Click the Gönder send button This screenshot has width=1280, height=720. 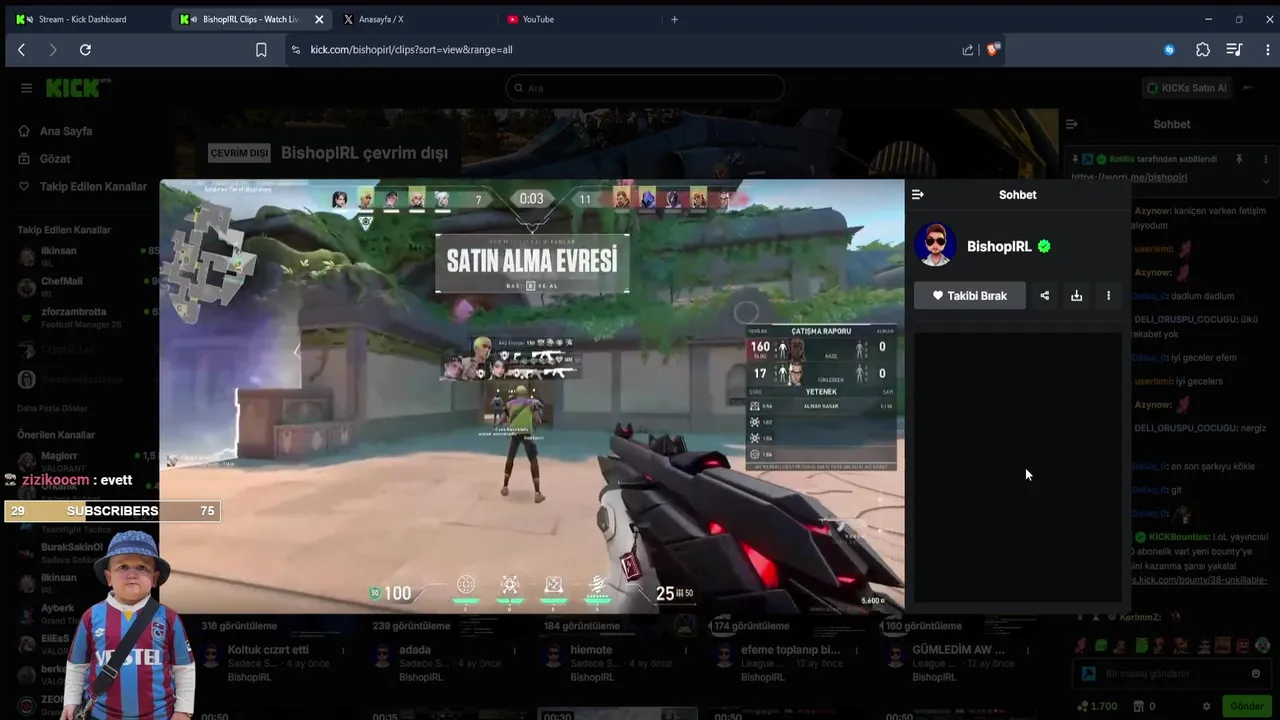coord(1247,706)
